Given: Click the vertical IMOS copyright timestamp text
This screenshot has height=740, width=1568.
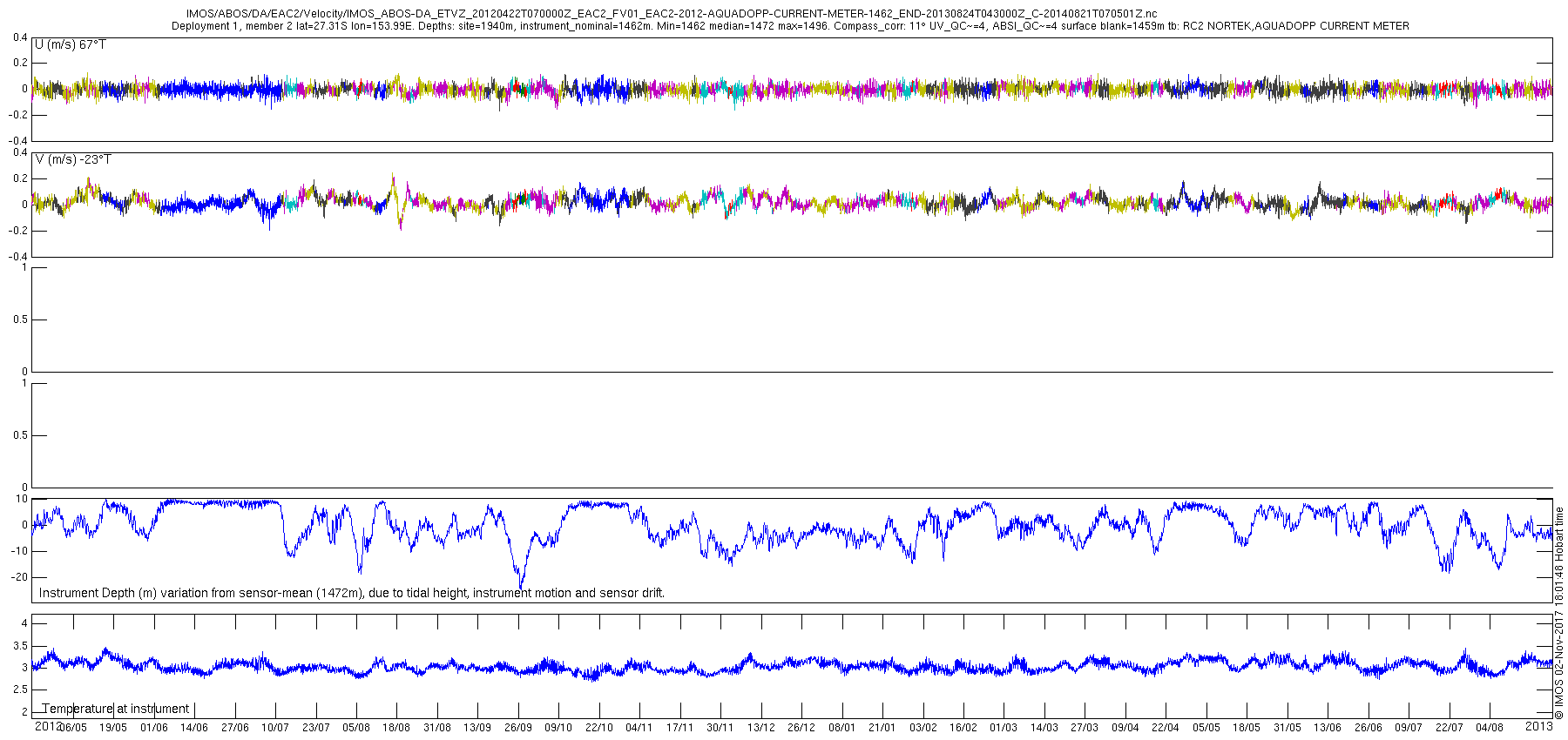Looking at the screenshot, I should click(x=1559, y=613).
